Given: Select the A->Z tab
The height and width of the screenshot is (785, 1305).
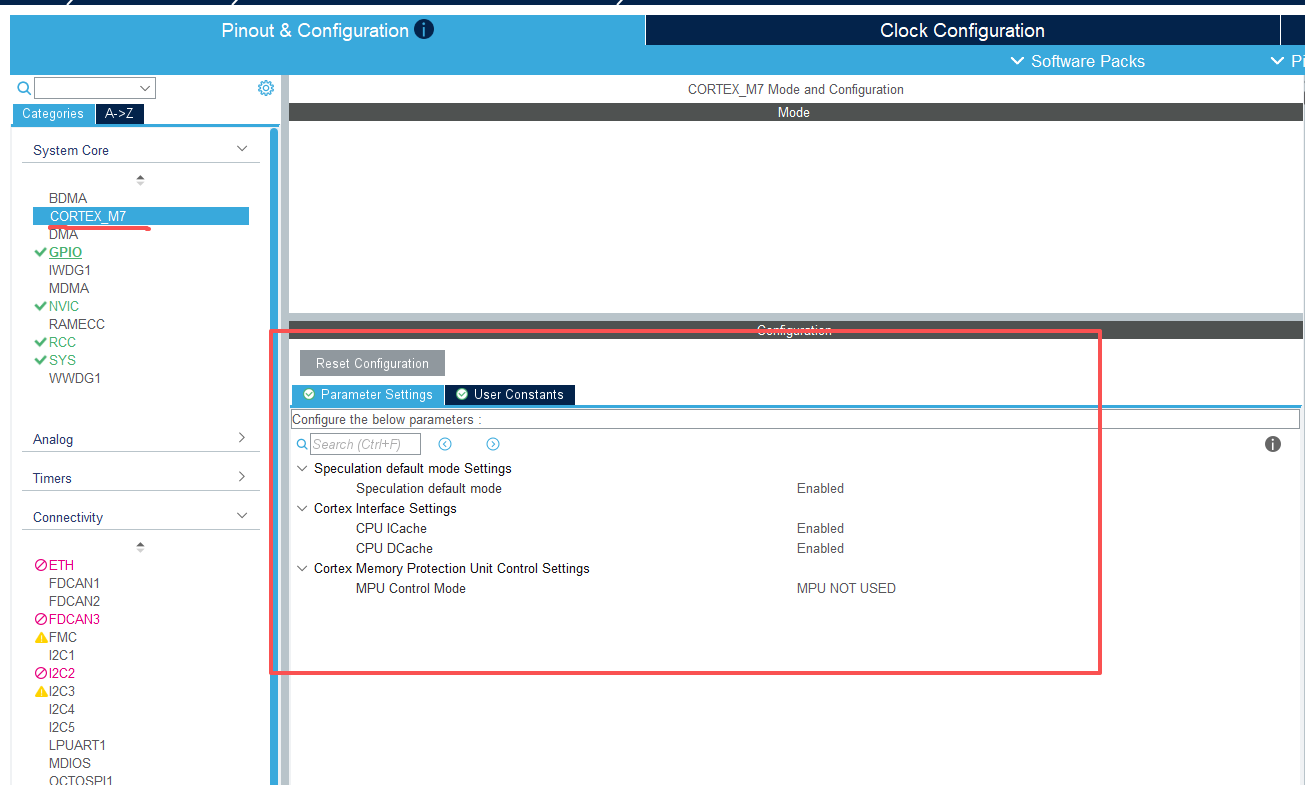Looking at the screenshot, I should [120, 113].
